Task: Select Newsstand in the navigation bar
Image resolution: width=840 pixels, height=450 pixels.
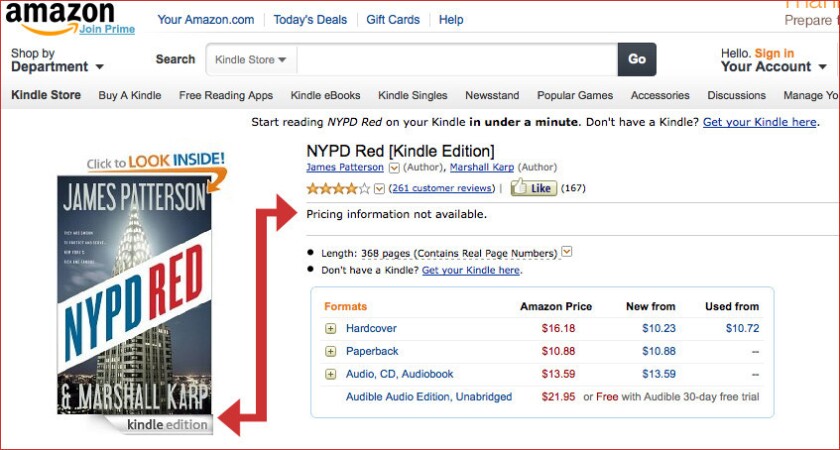Action: coord(492,95)
